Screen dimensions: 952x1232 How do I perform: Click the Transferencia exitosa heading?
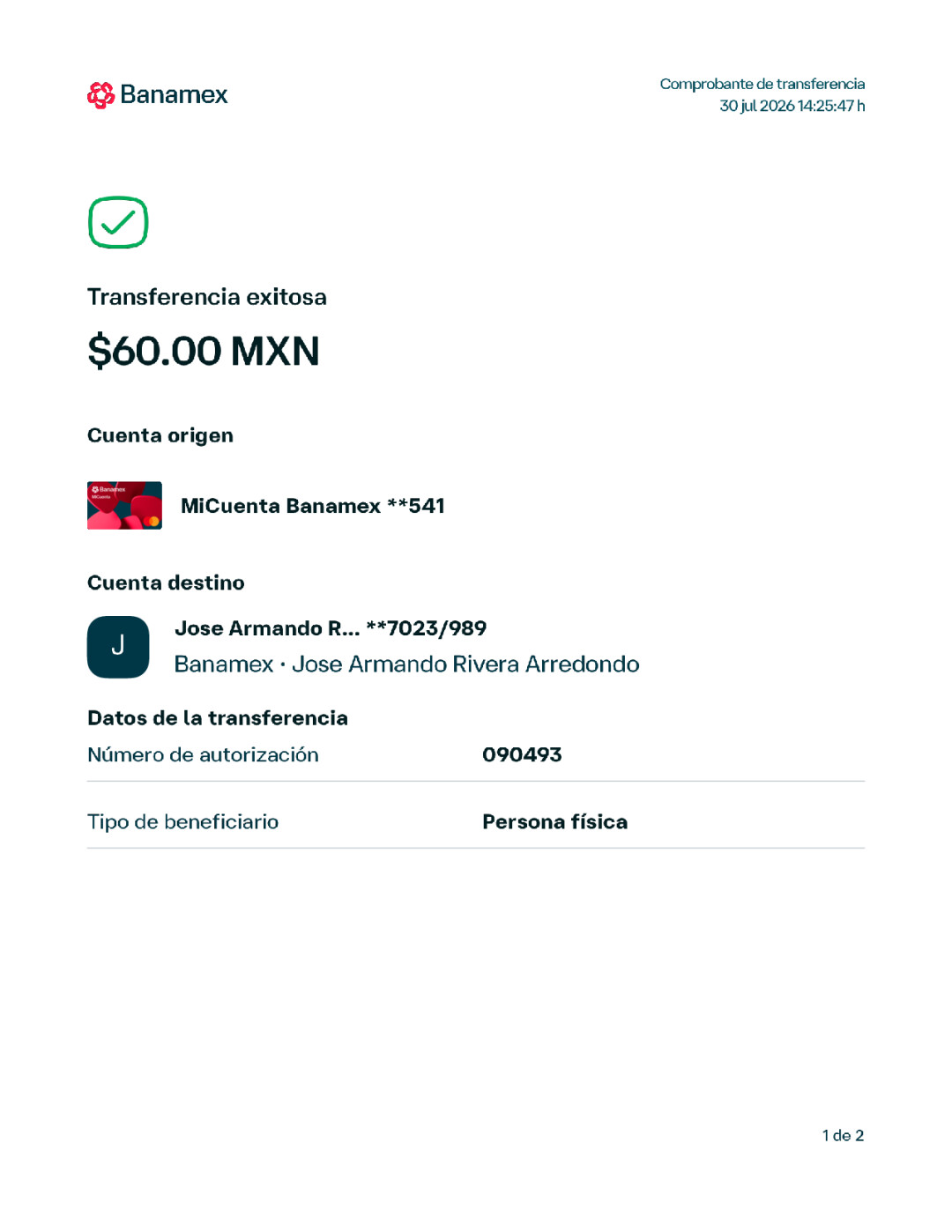[207, 297]
